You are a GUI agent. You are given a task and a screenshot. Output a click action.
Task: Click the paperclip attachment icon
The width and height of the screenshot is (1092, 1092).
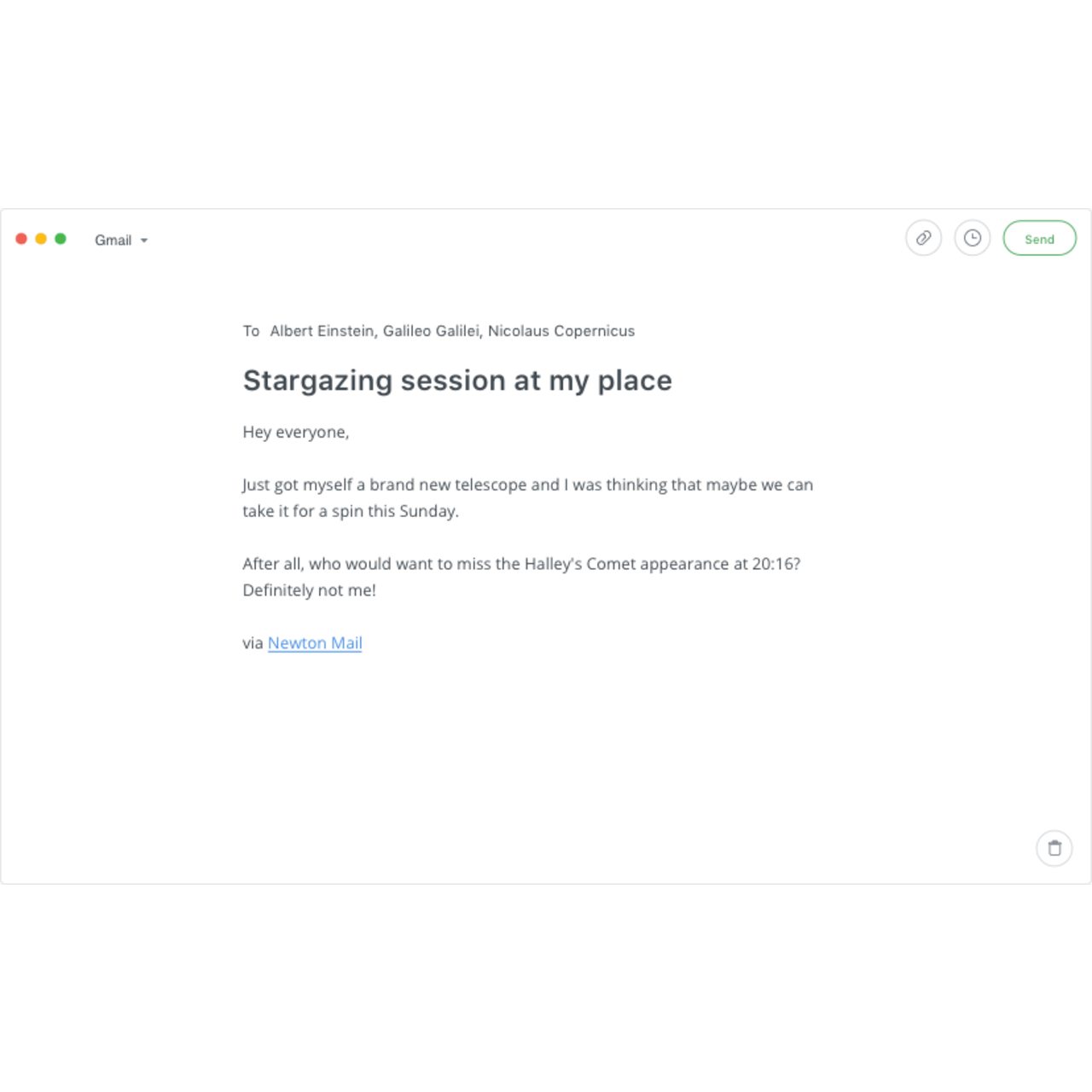pyautogui.click(x=923, y=239)
